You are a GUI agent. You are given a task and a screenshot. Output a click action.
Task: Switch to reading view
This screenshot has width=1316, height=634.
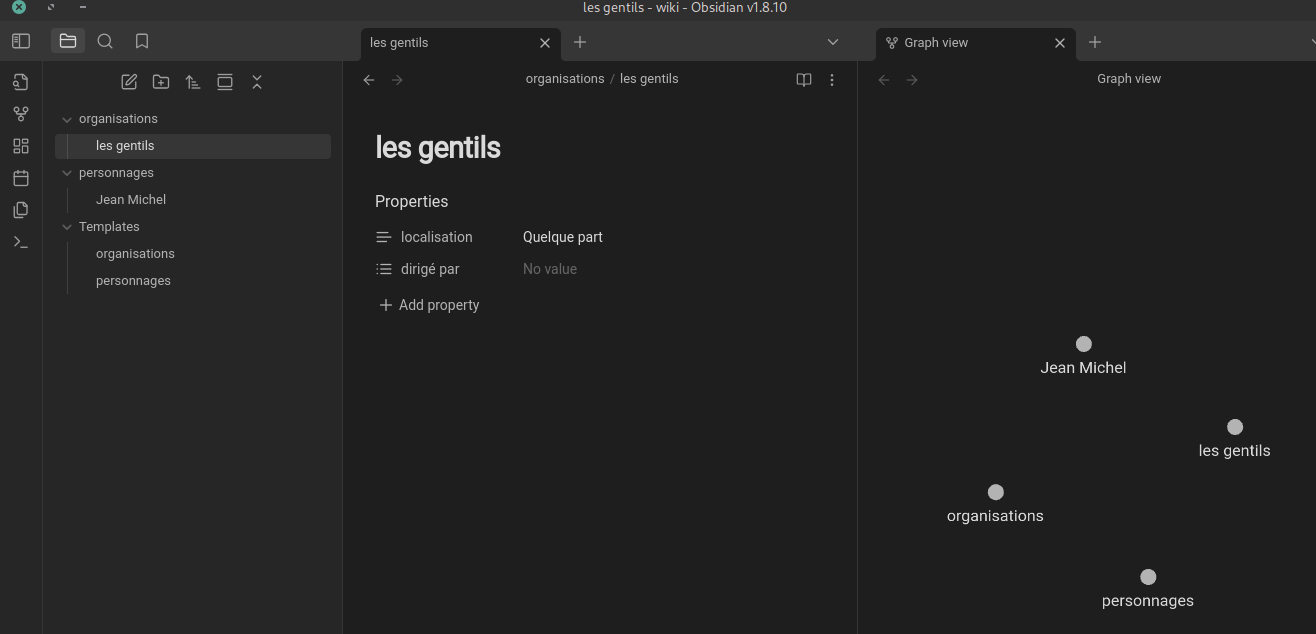(x=803, y=80)
